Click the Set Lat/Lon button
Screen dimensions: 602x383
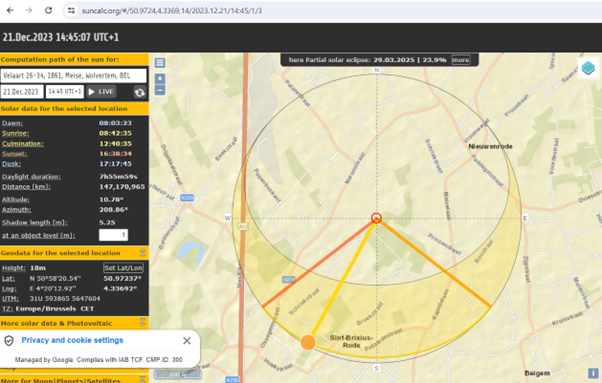(x=123, y=268)
